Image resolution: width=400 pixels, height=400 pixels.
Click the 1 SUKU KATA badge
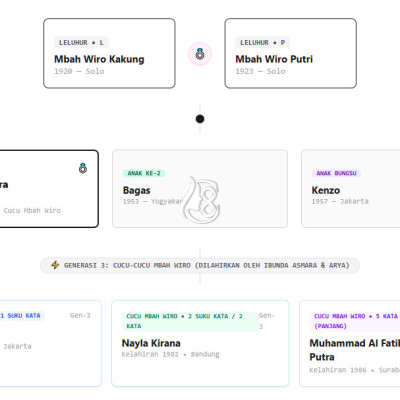coord(21,316)
